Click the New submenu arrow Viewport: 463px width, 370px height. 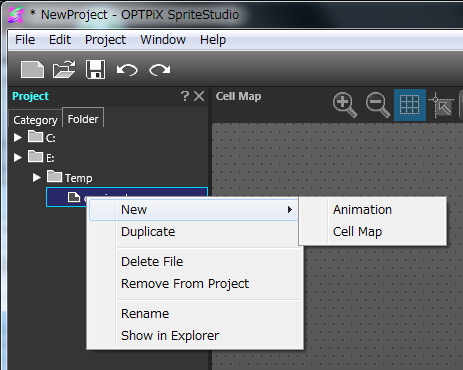tap(290, 210)
